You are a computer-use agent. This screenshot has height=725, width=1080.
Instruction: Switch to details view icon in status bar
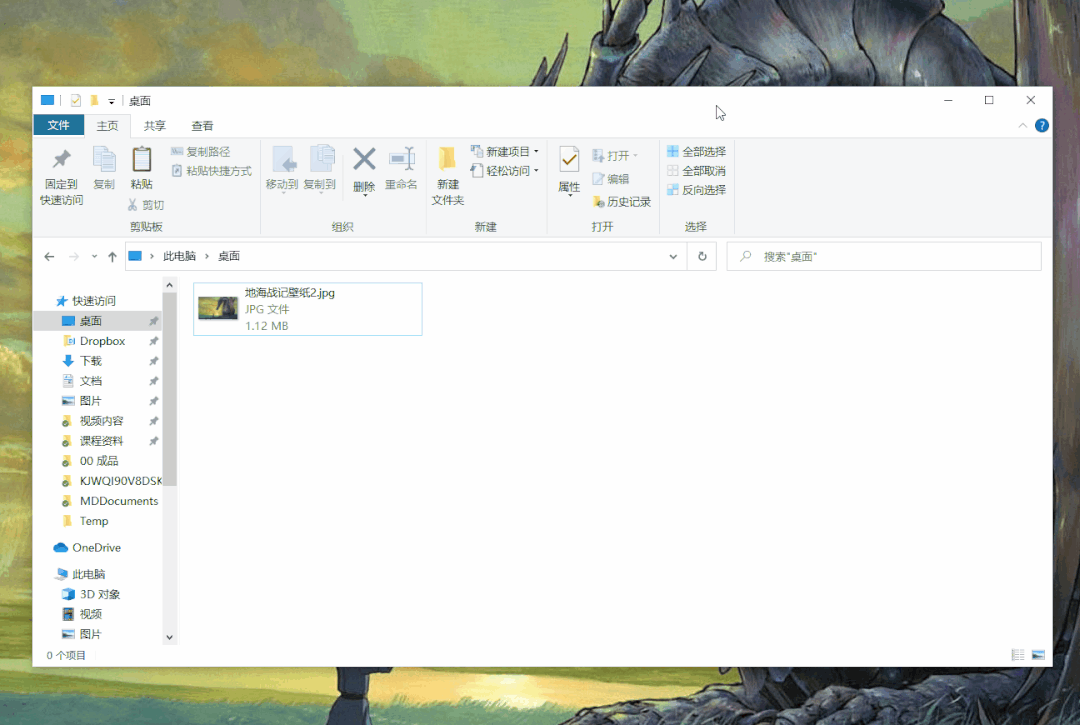(x=1018, y=655)
